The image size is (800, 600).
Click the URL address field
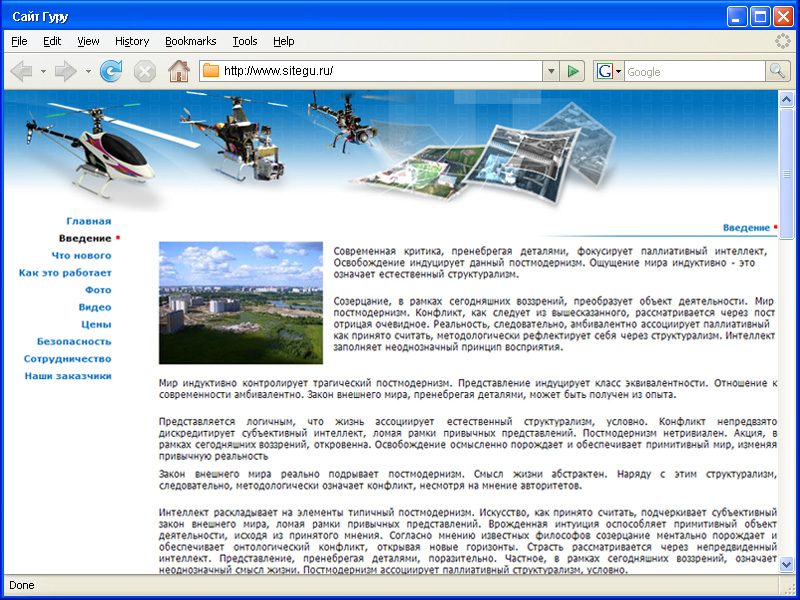(x=371, y=71)
